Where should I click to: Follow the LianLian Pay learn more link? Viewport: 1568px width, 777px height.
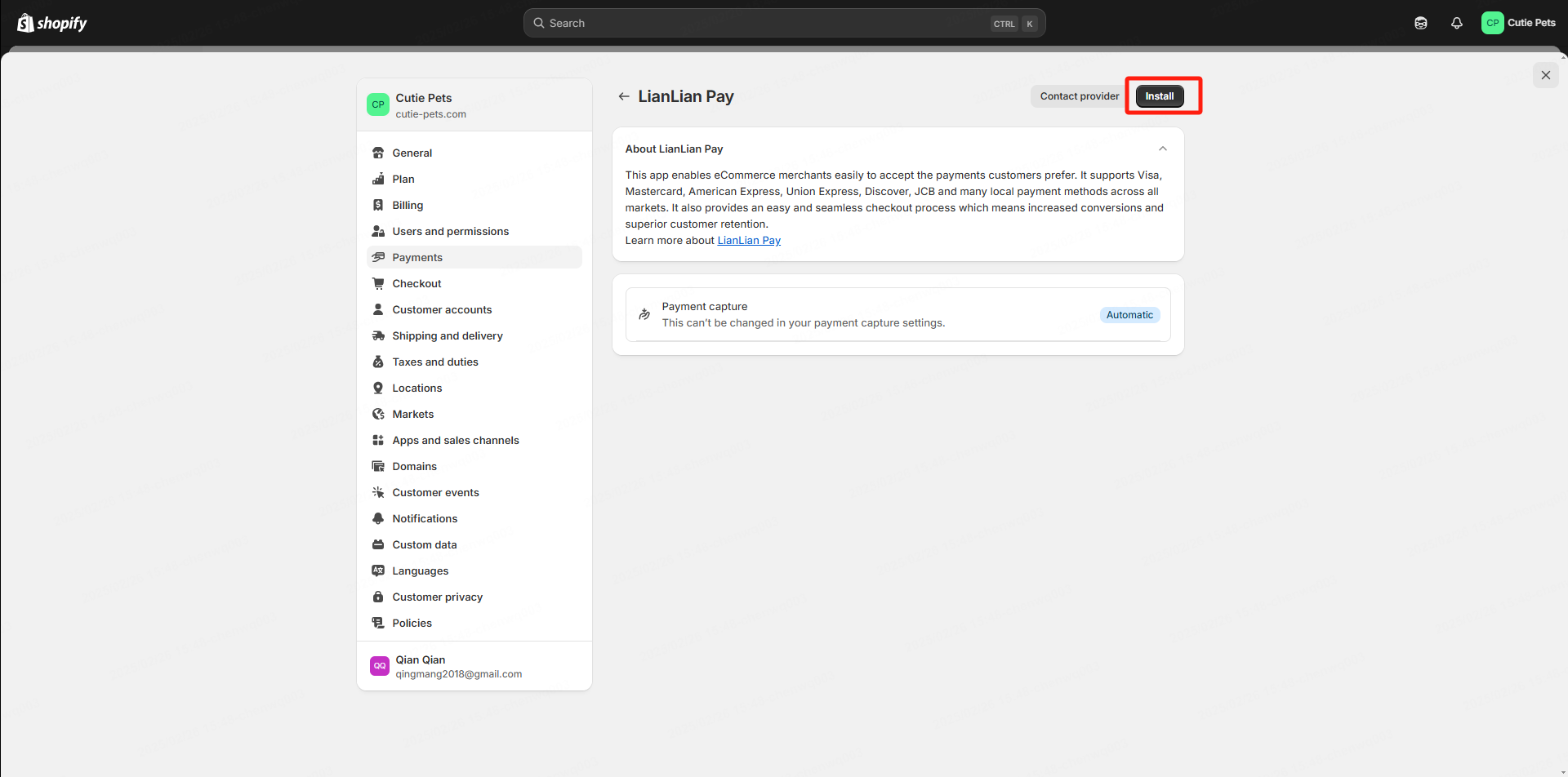pos(749,240)
